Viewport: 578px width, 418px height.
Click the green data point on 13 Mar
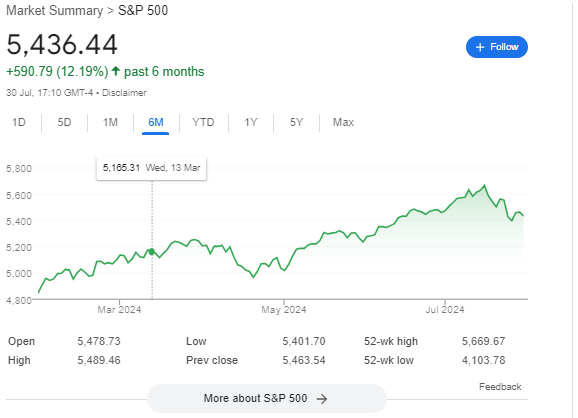[152, 252]
